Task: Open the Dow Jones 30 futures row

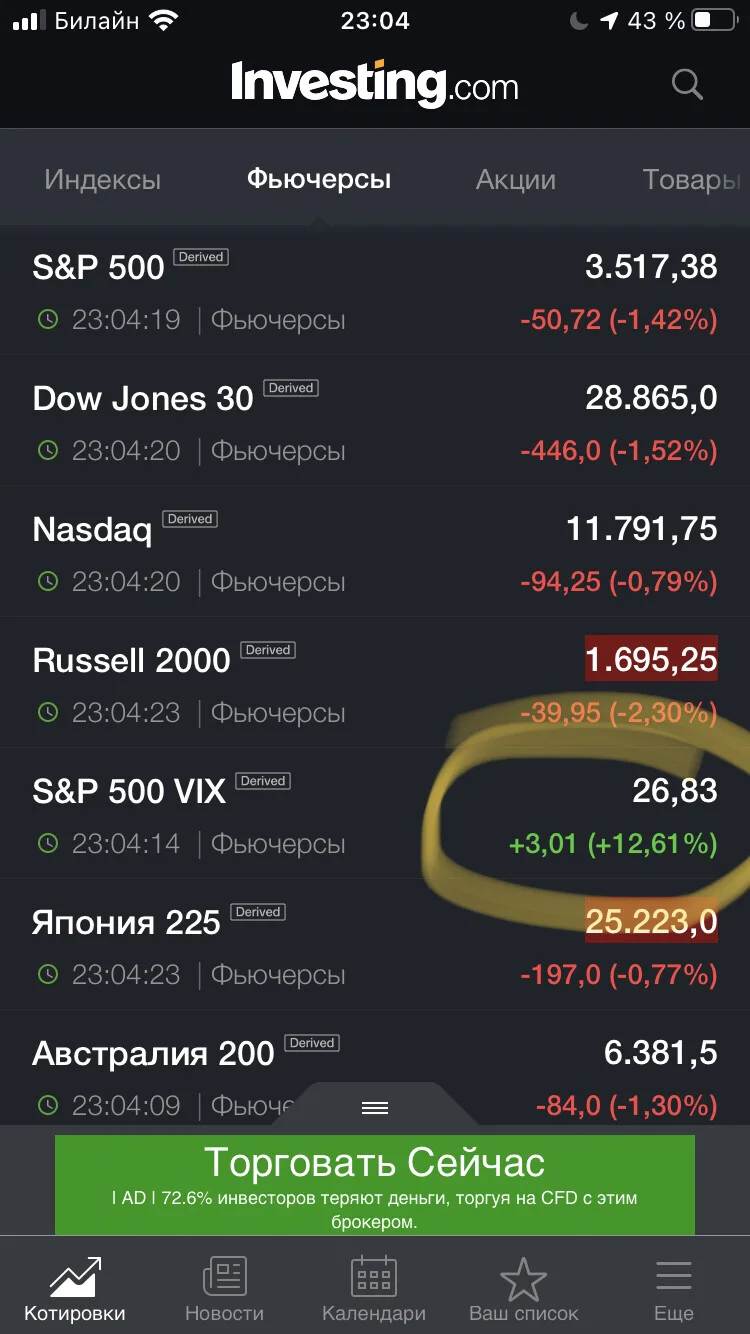Action: (375, 421)
